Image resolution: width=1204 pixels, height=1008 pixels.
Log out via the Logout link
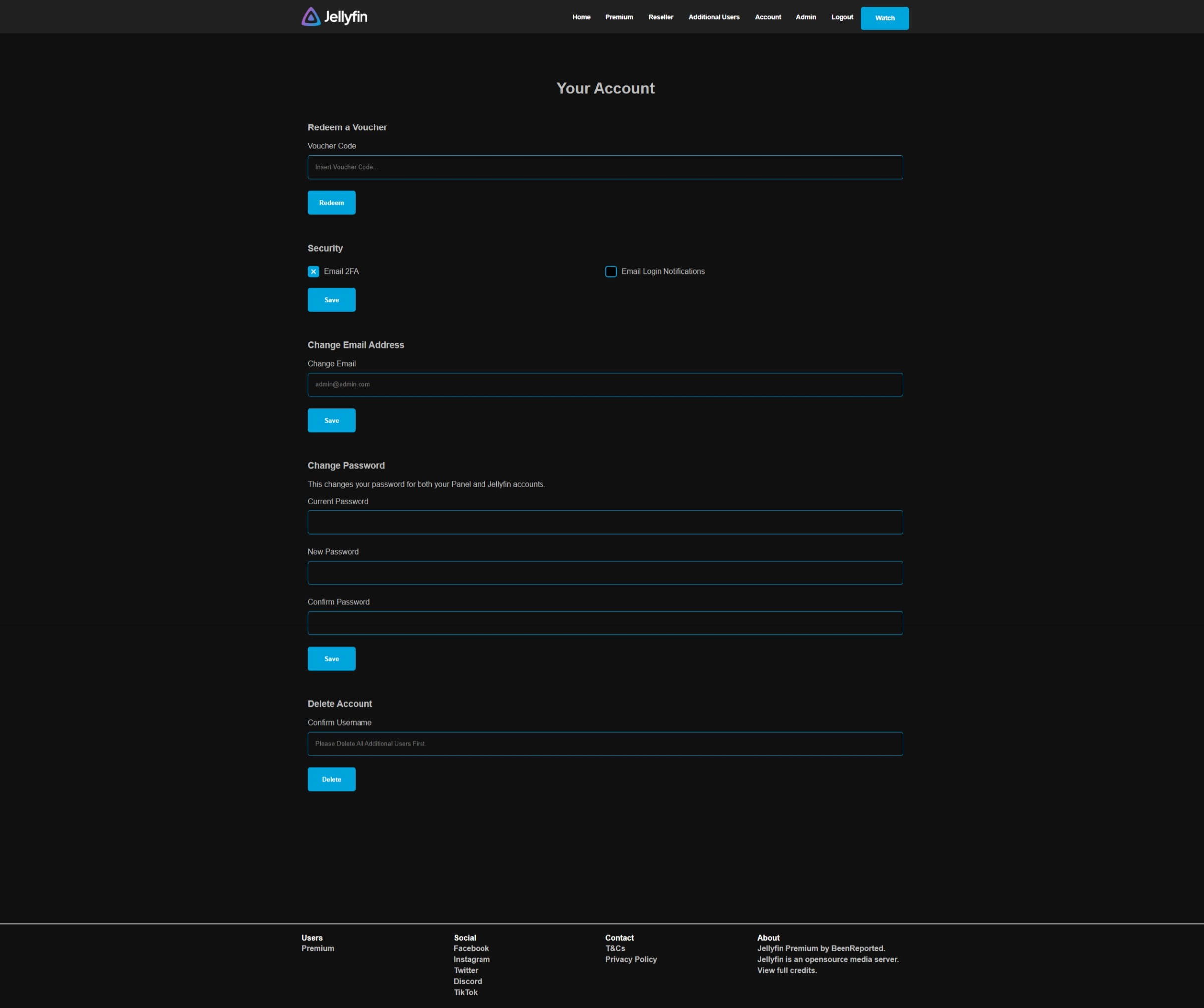click(842, 17)
